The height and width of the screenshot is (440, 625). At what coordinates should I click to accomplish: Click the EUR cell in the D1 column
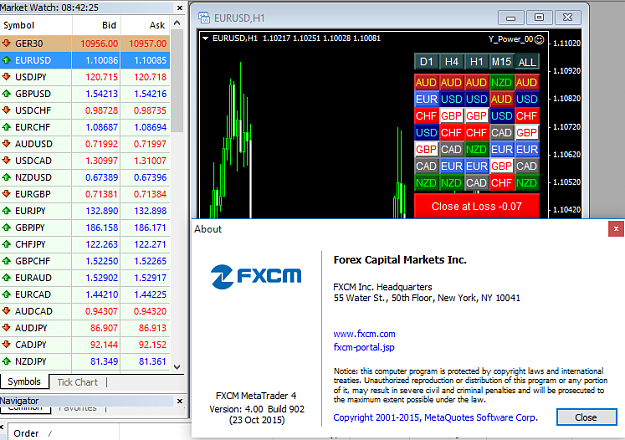point(426,99)
